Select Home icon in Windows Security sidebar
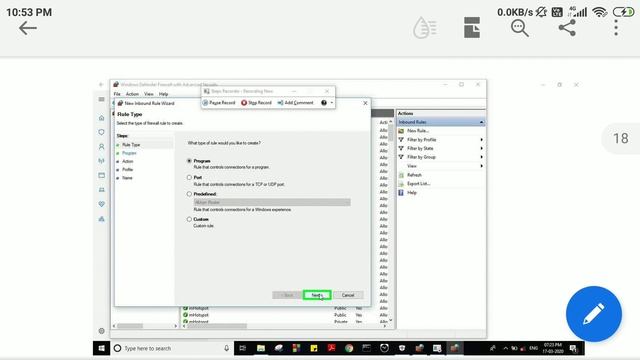 click(x=102, y=118)
